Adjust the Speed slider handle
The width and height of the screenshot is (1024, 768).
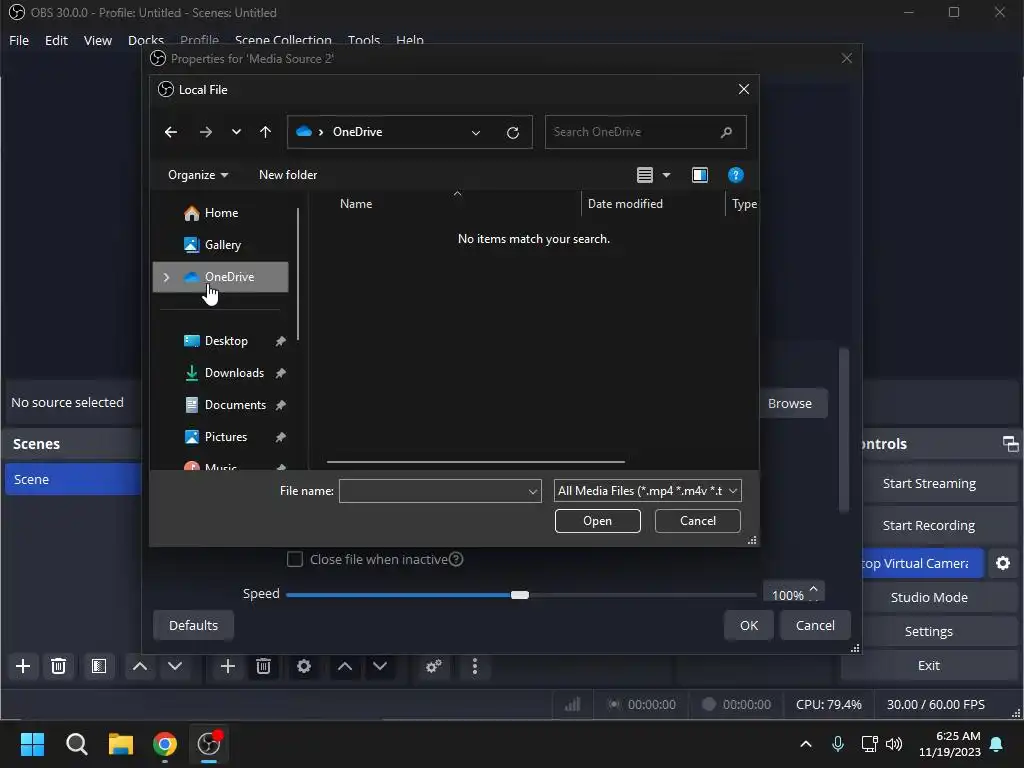[x=520, y=595]
